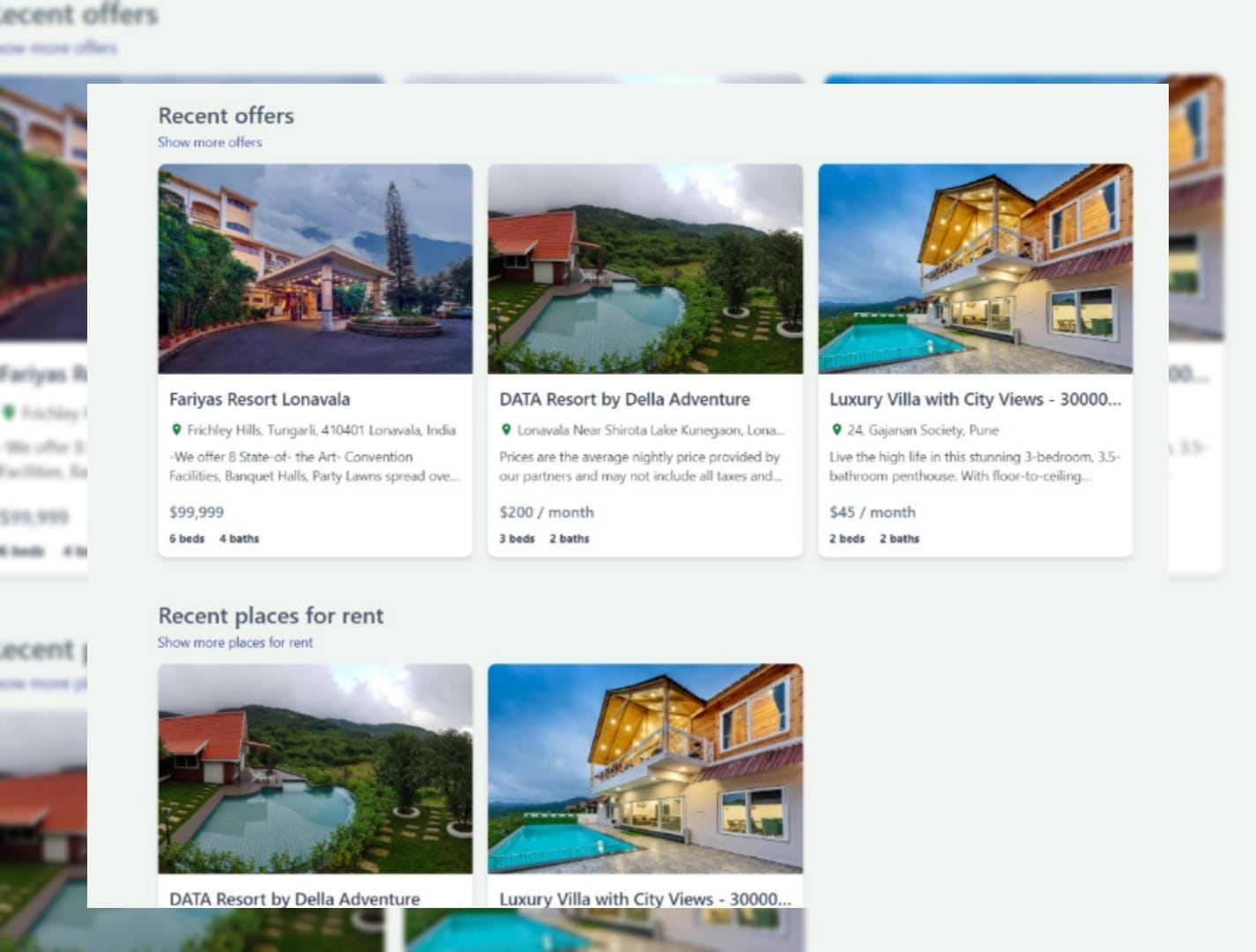Click '2 baths' on the $45 / month card
1256x952 pixels.
click(x=899, y=539)
